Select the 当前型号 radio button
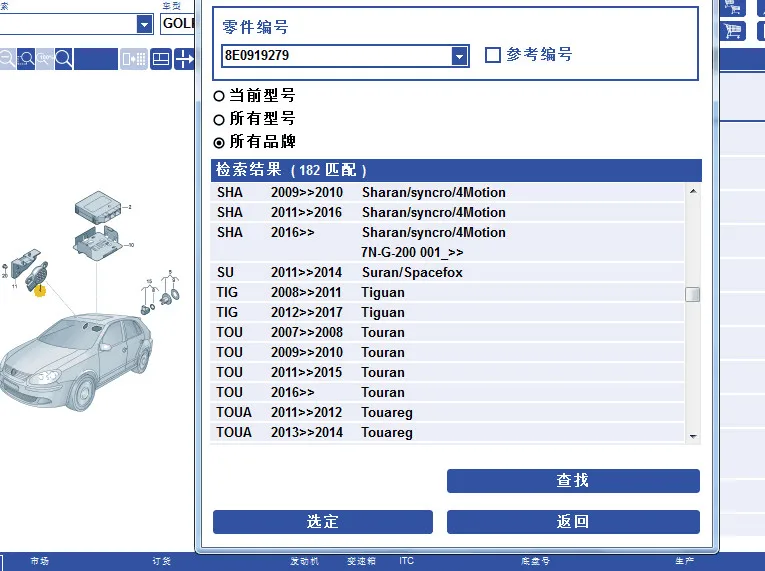 219,96
